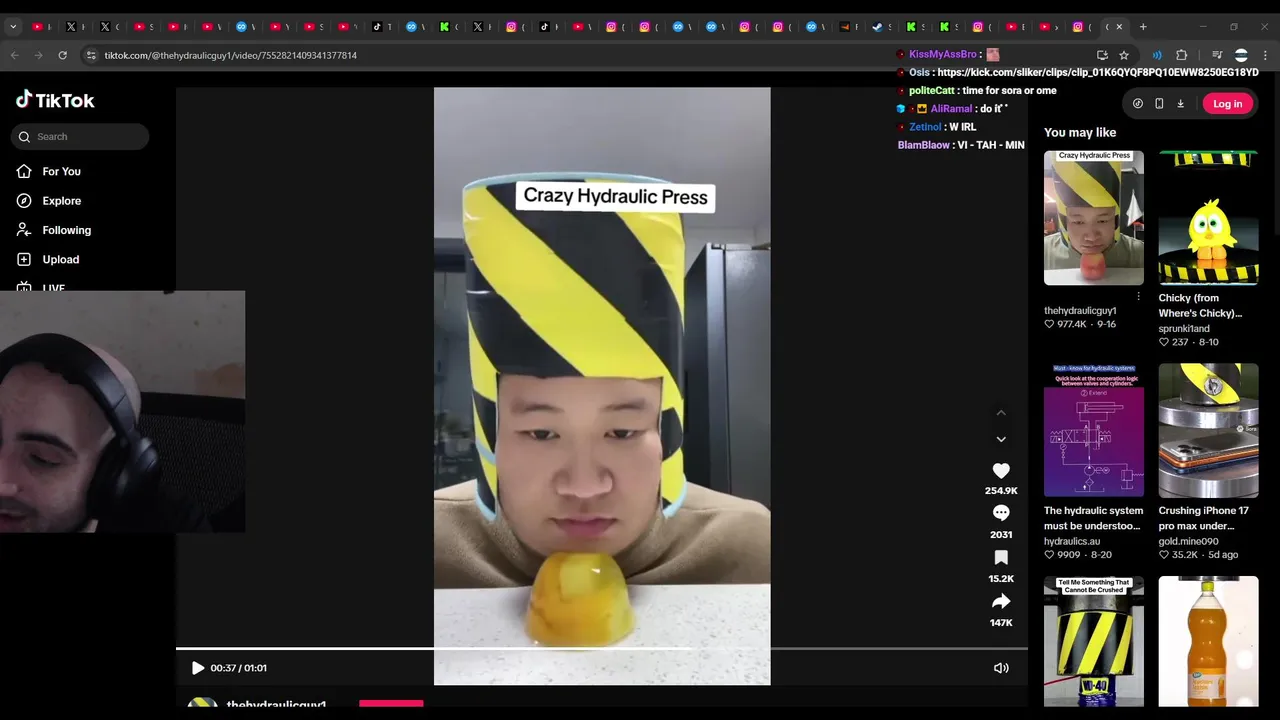
Task: Click the install app icon in address bar
Action: (x=1102, y=55)
